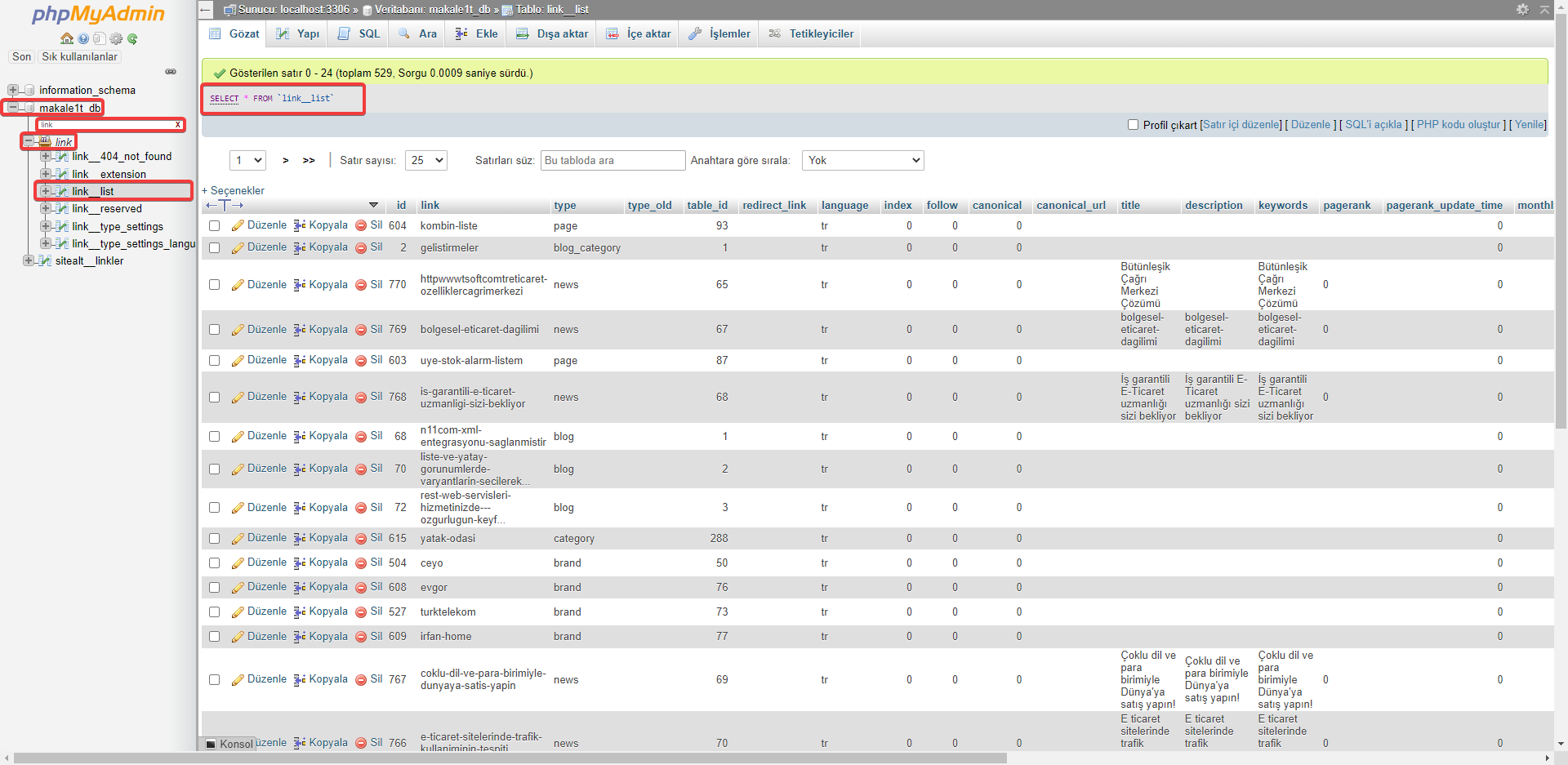Tick the checkbox for uye-stok-alarm-listem row
Viewport: 1568px width, 765px height.
pos(214,360)
